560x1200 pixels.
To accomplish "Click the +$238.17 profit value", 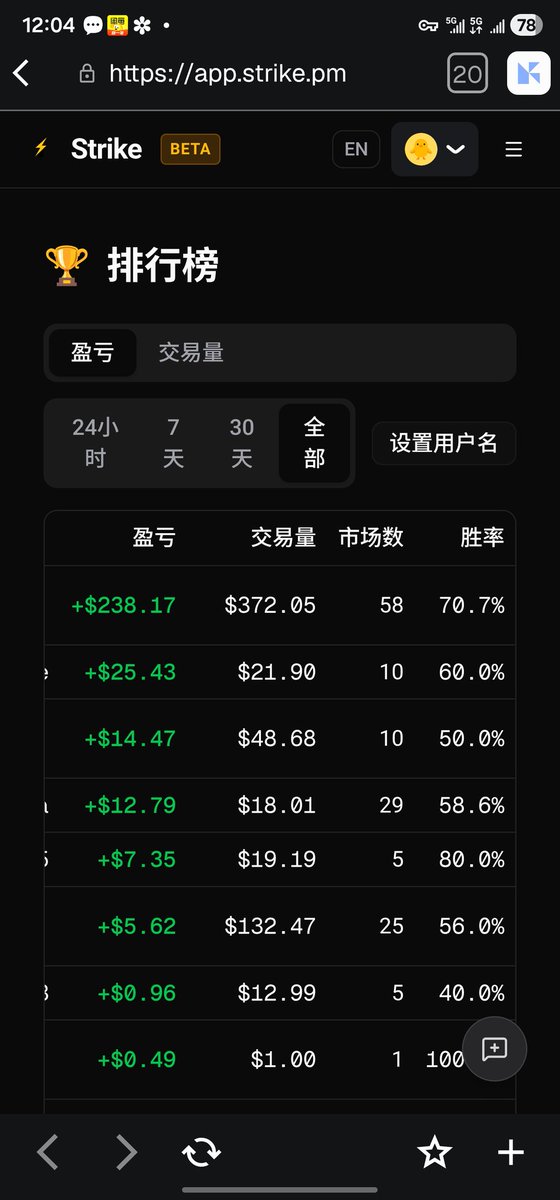I will point(123,605).
